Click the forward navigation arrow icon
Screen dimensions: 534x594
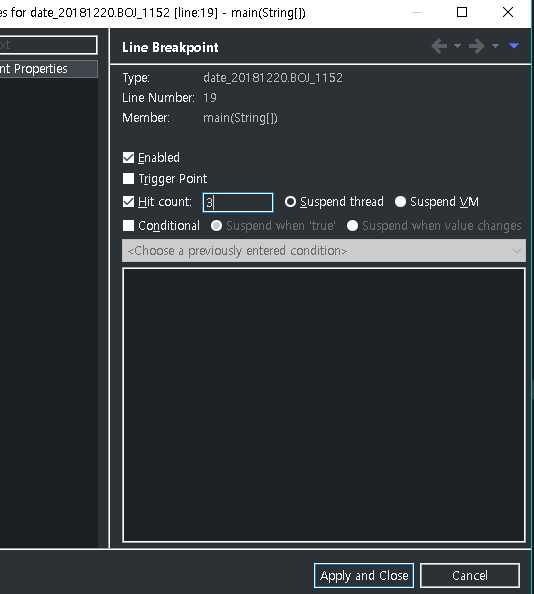pos(476,47)
